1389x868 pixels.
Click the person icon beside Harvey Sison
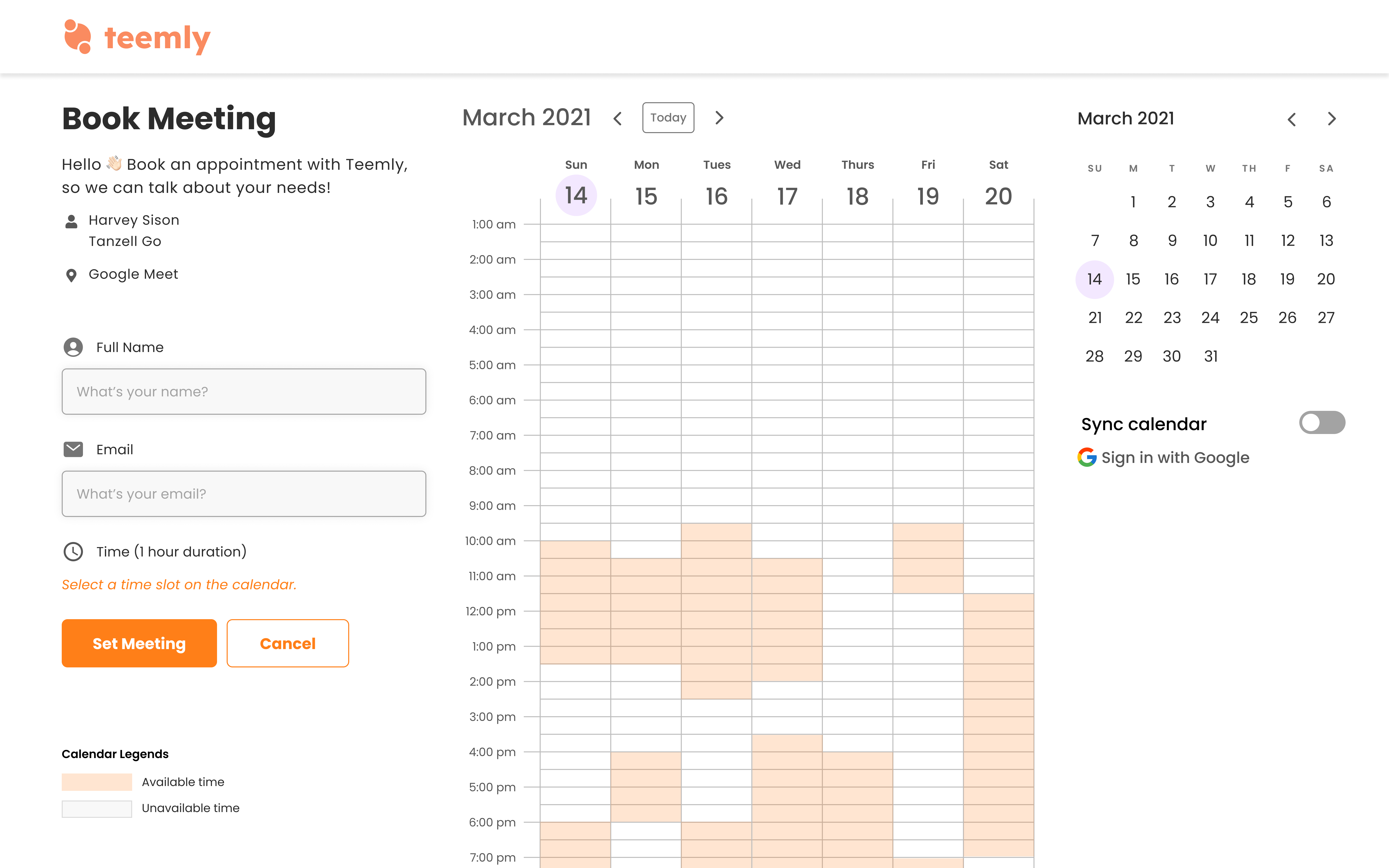pos(71,222)
